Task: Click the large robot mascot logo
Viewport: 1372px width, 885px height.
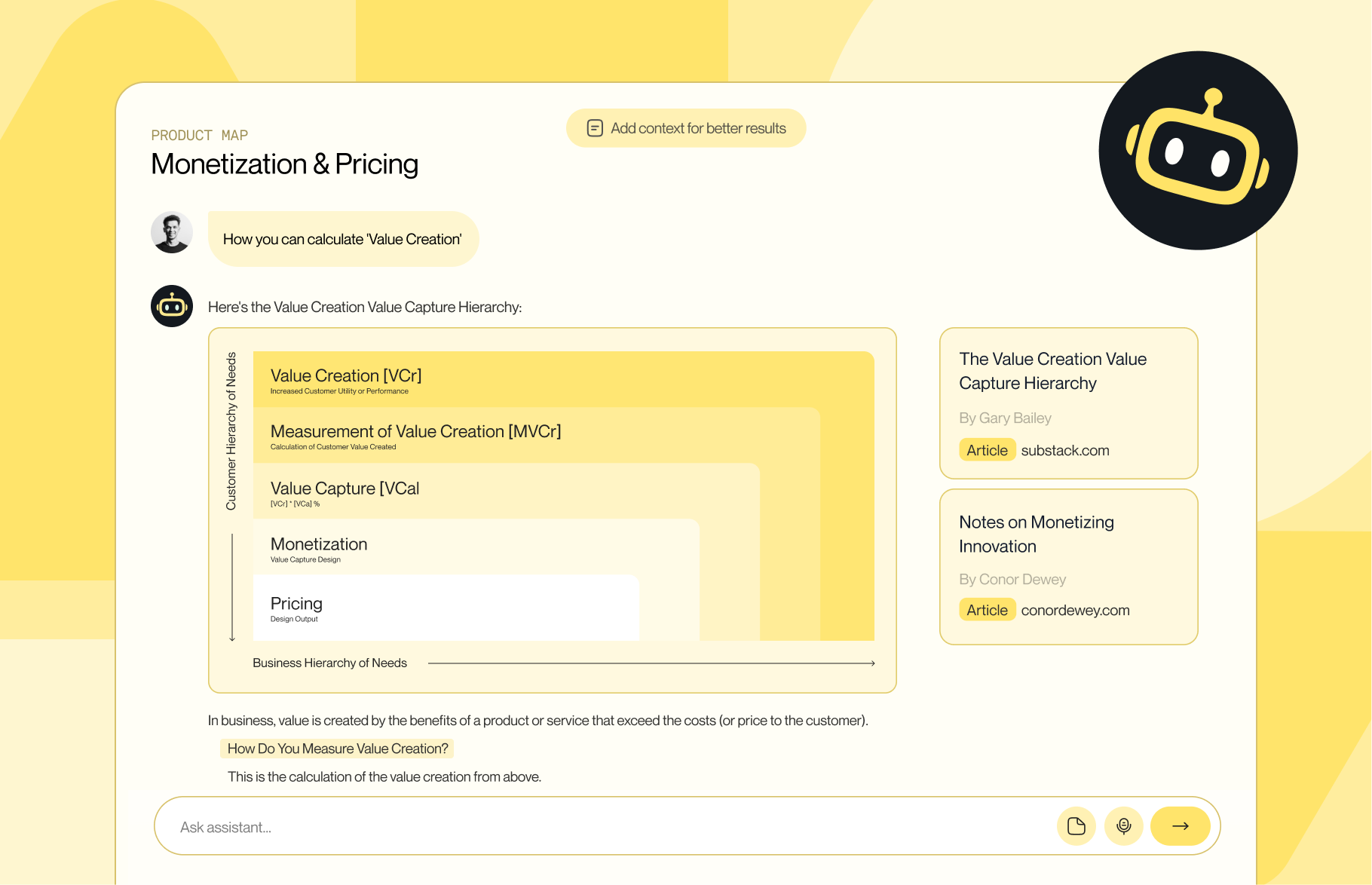Action: [1198, 150]
